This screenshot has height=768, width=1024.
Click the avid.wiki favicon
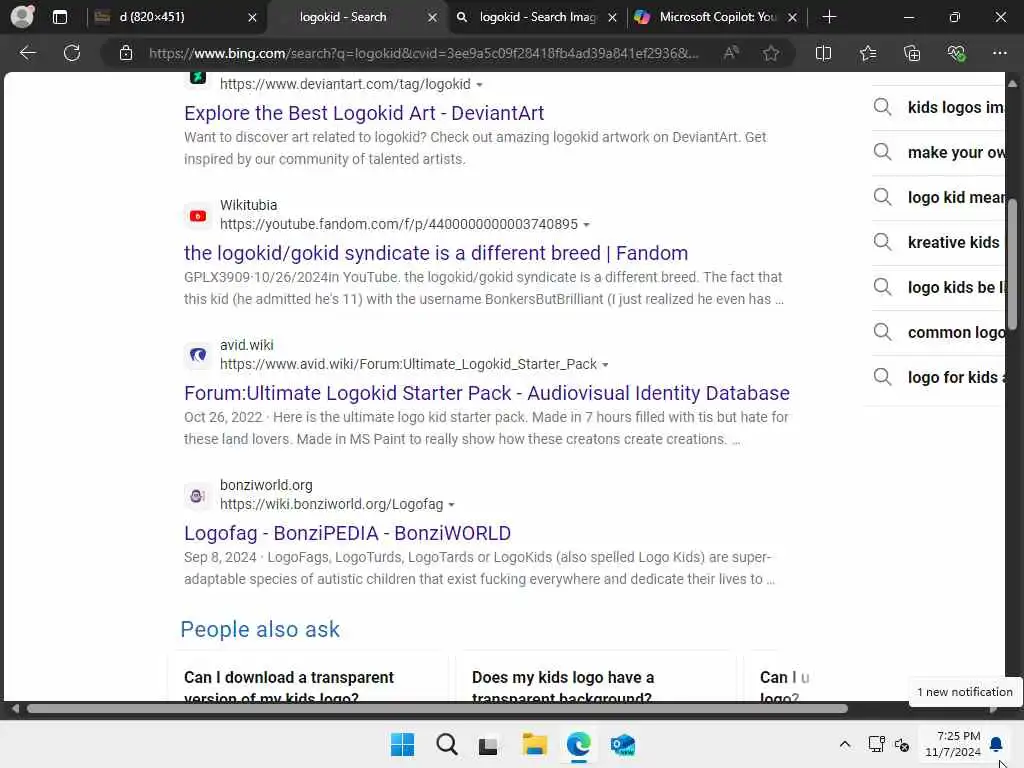pyautogui.click(x=198, y=355)
